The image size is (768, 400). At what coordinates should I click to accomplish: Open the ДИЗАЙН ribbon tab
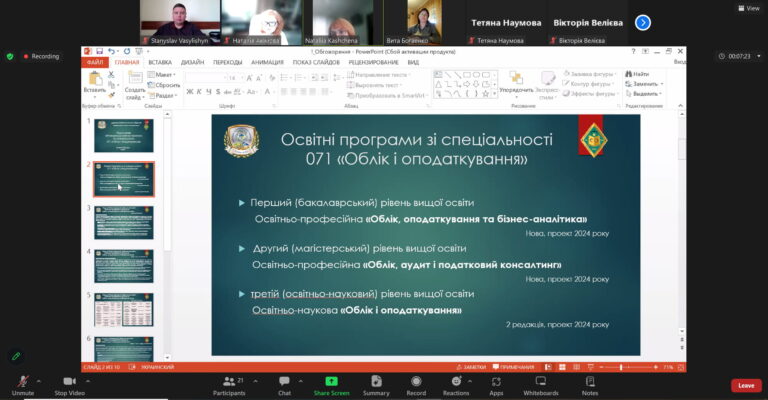(x=193, y=62)
